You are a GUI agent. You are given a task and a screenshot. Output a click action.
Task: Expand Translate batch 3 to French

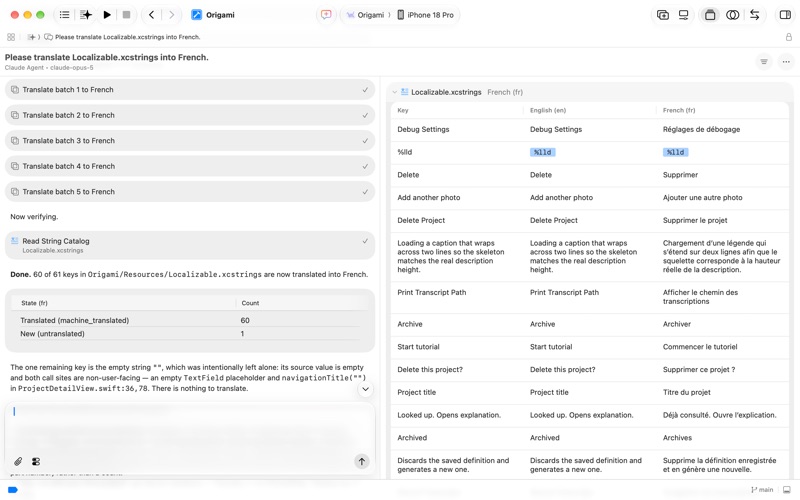tap(190, 140)
